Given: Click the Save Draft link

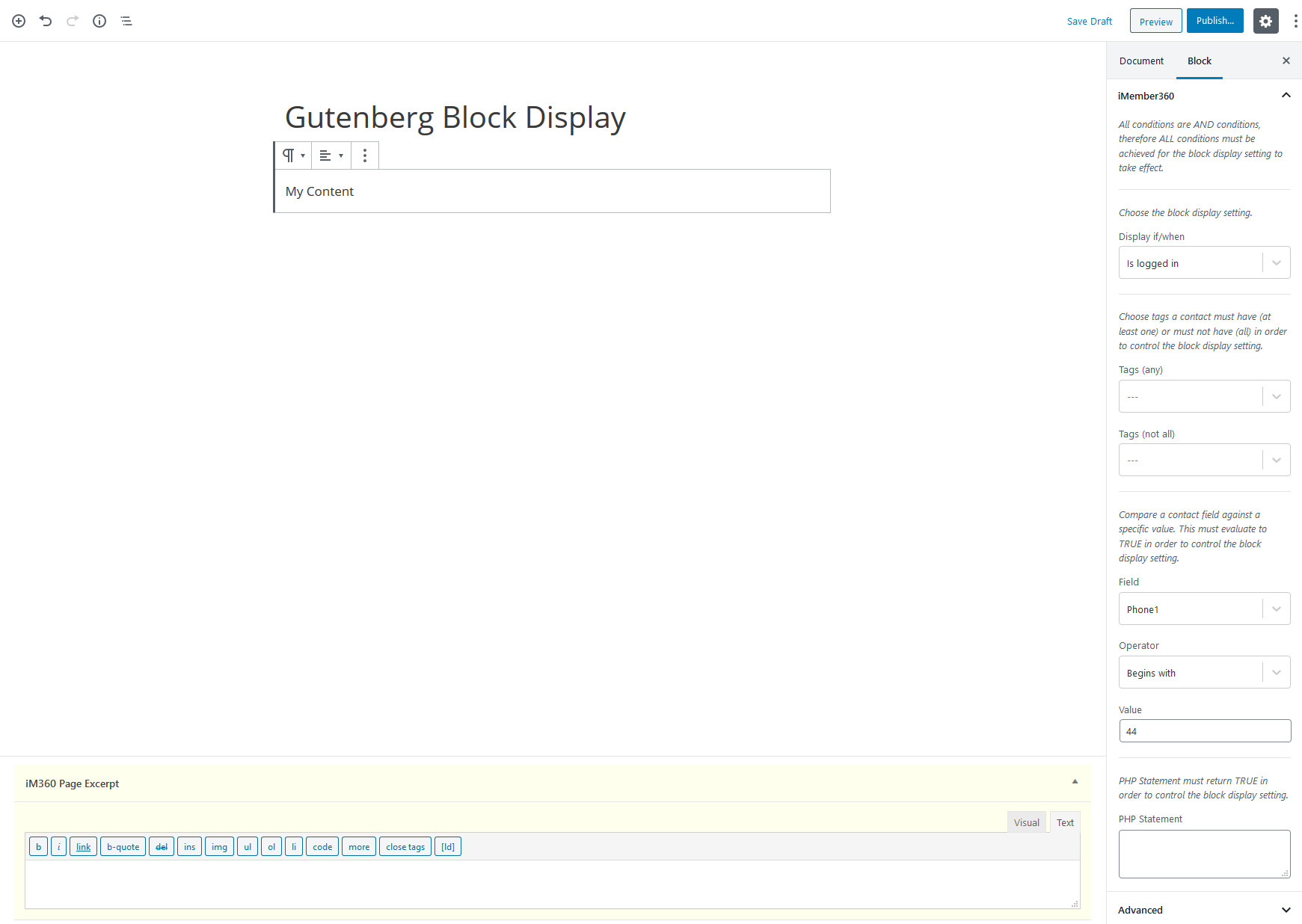Looking at the screenshot, I should 1090,21.
